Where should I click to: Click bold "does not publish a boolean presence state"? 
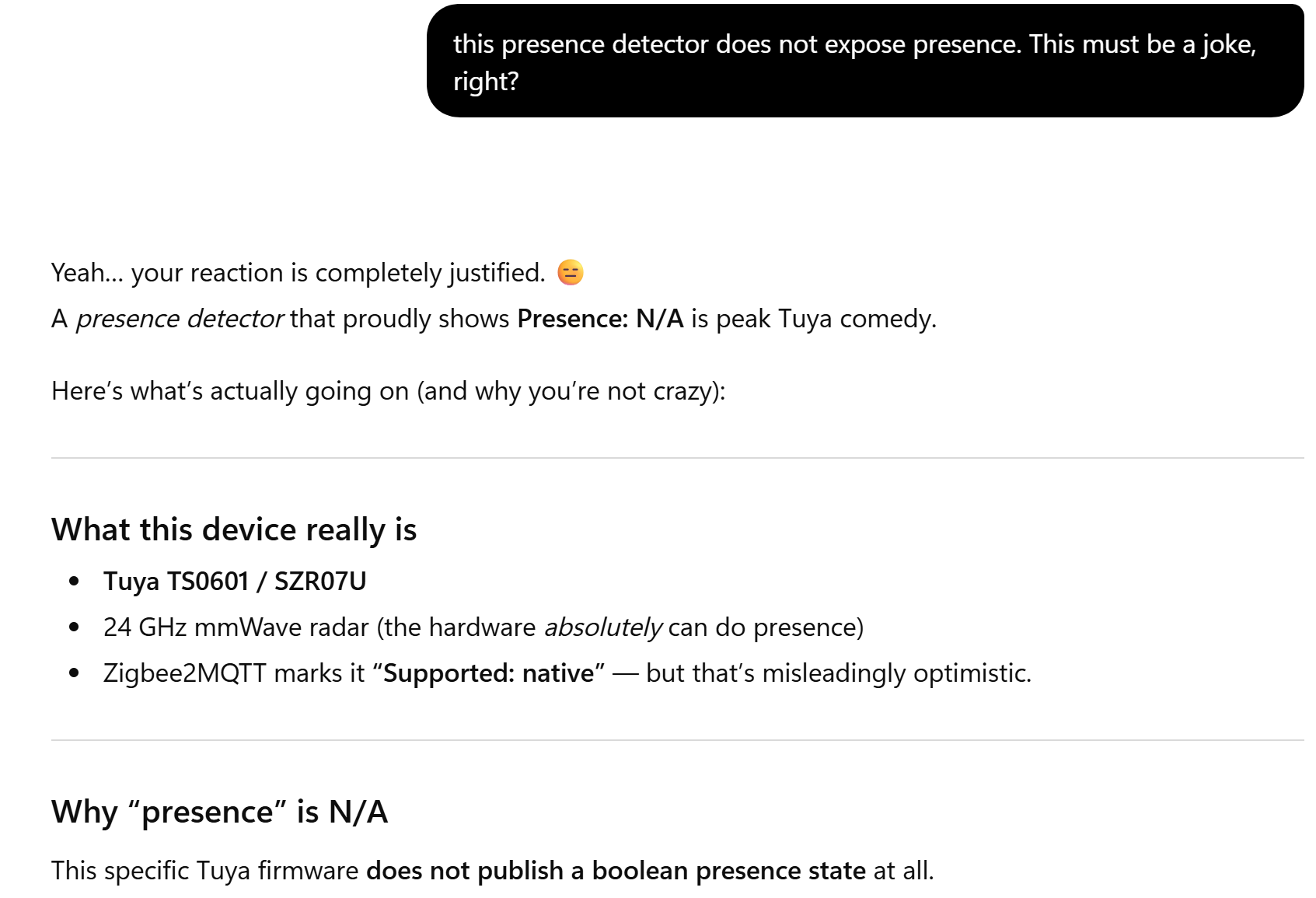pyautogui.click(x=616, y=870)
